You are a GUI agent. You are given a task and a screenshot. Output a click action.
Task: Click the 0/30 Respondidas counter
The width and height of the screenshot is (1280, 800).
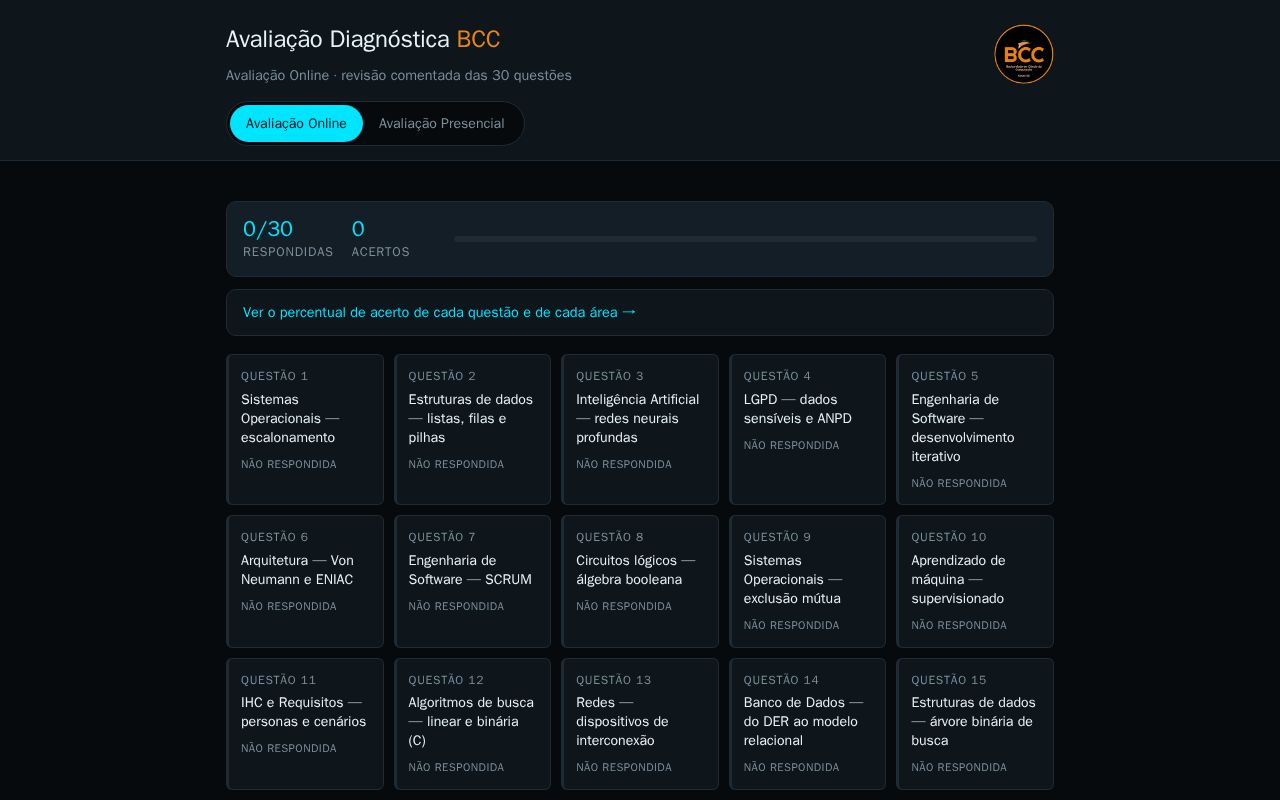click(x=288, y=239)
